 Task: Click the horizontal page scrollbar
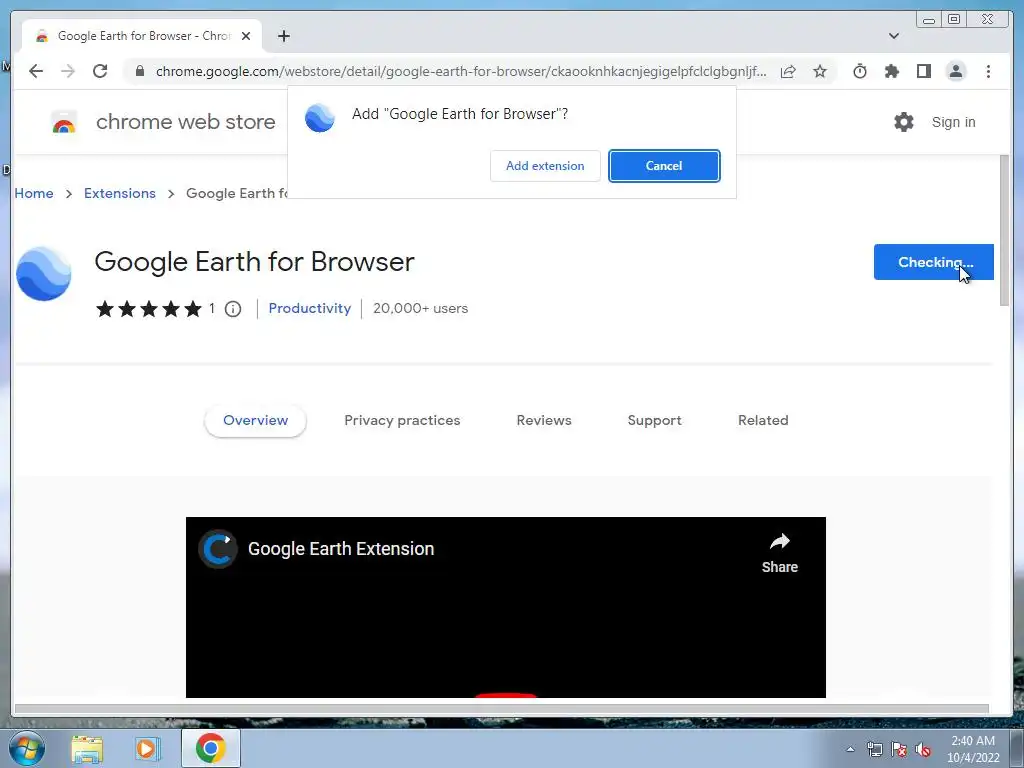tap(502, 709)
